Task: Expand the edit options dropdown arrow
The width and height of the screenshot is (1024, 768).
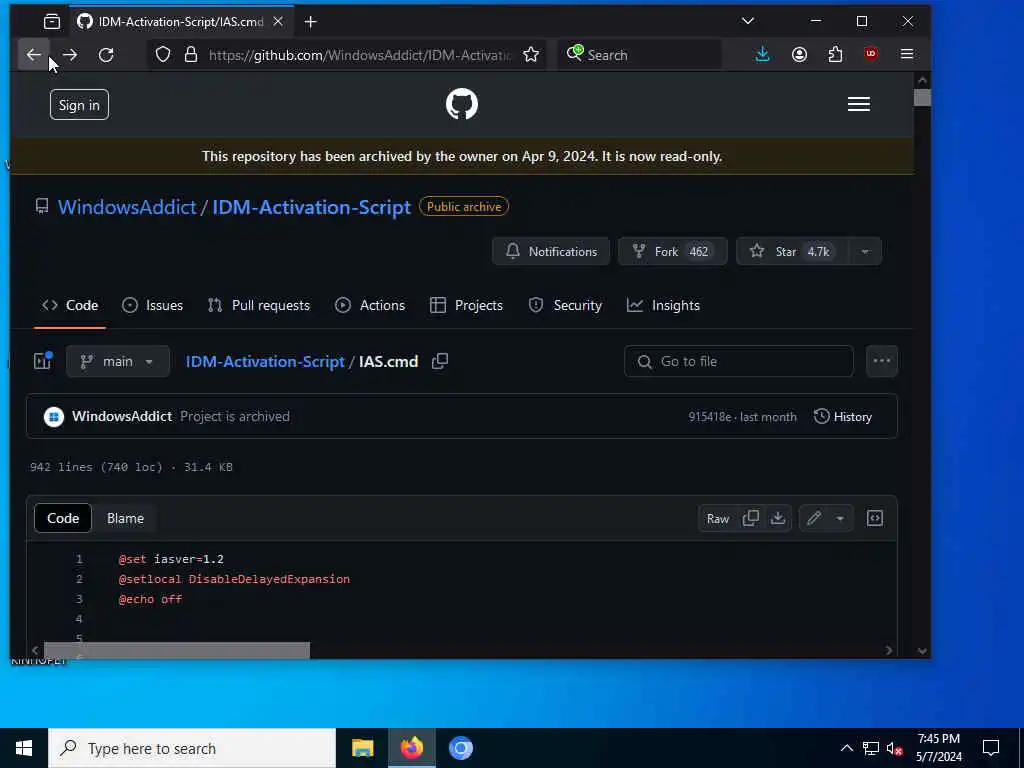Action: (840, 519)
